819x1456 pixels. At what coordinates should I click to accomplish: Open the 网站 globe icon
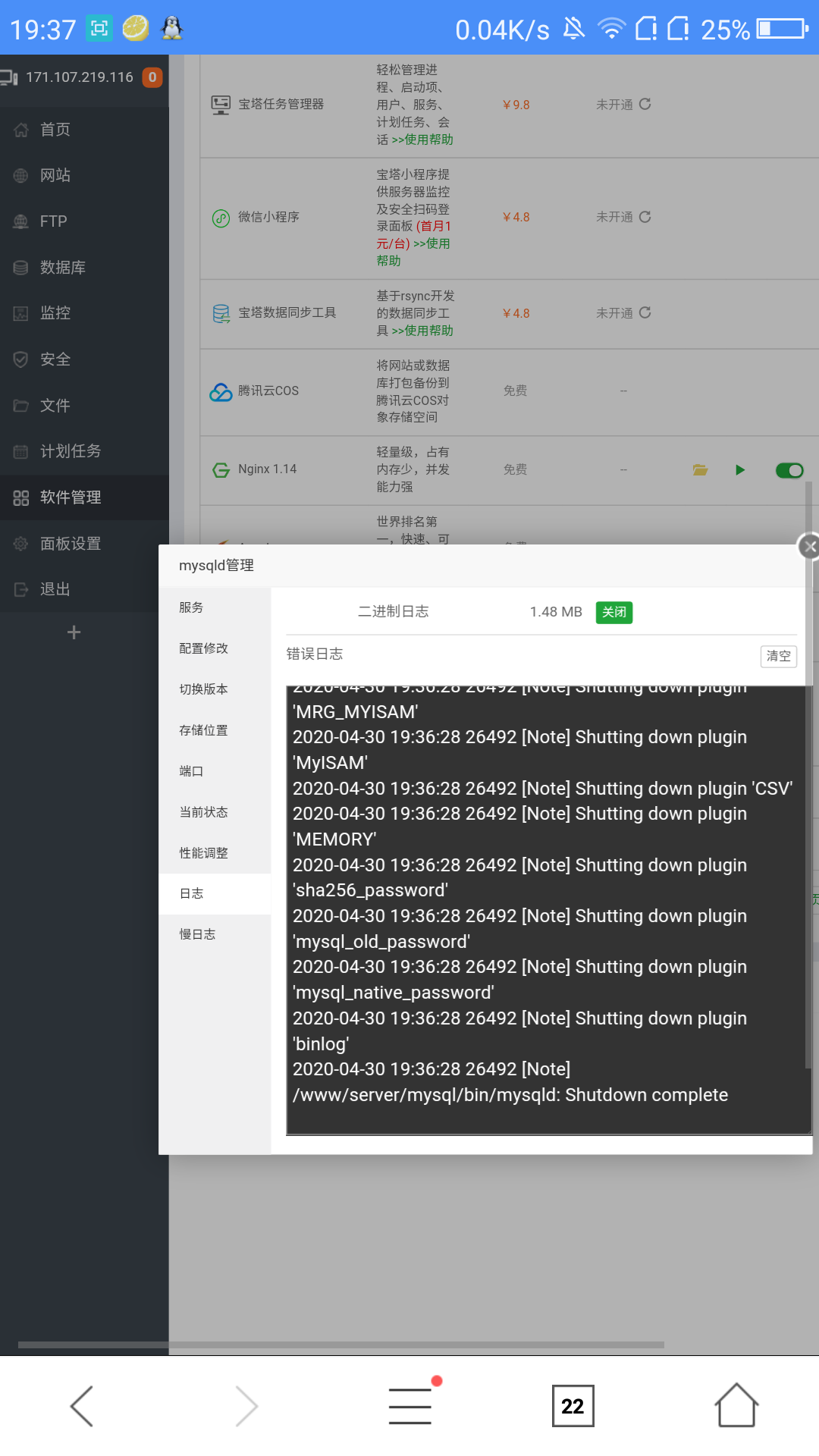[20, 176]
